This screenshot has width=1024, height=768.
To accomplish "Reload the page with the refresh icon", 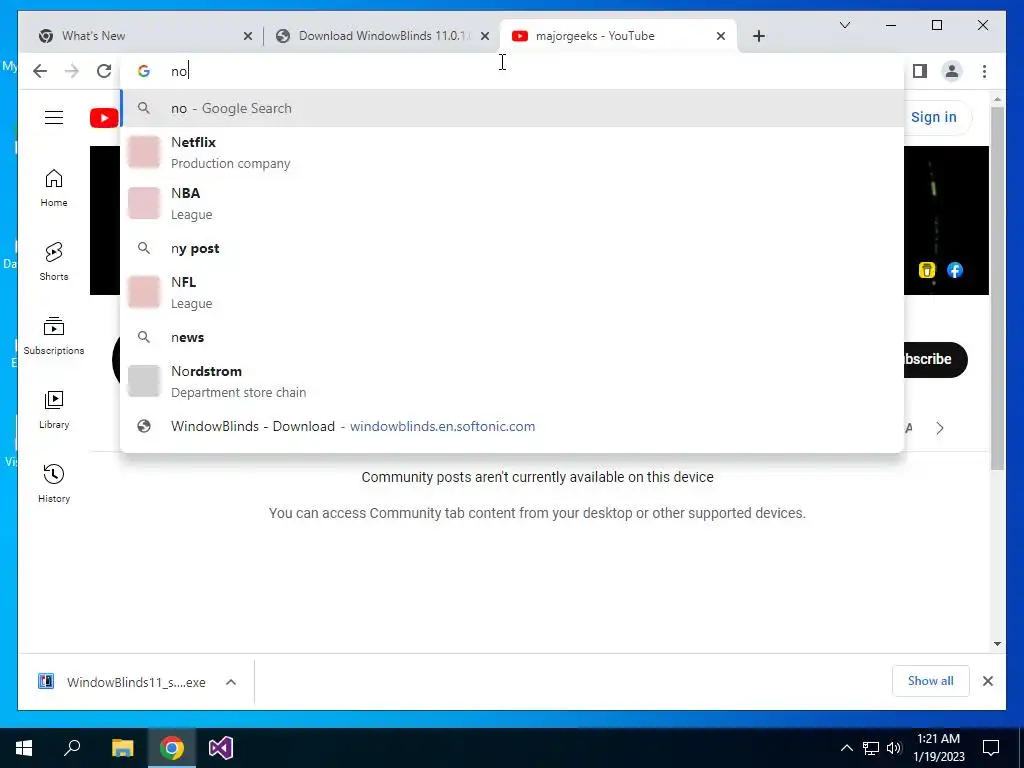I will tap(104, 71).
